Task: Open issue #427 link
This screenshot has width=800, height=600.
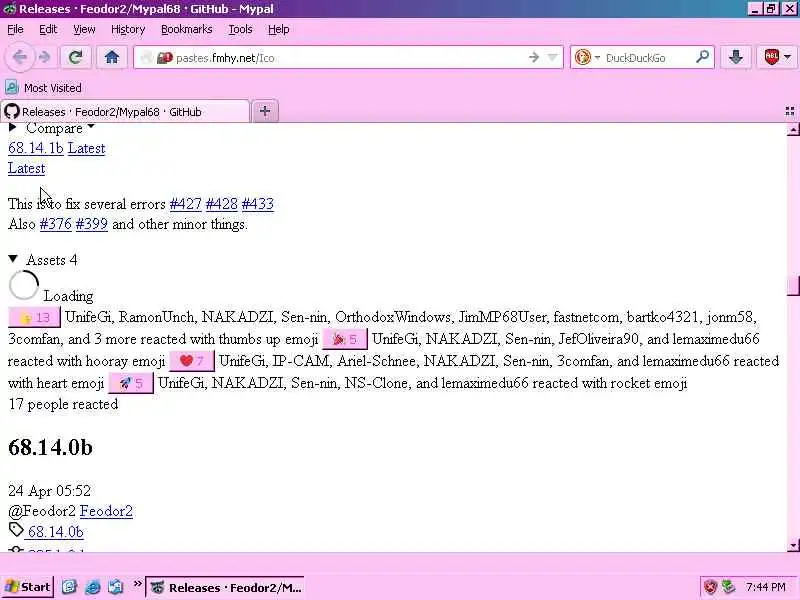Action: pos(186,204)
